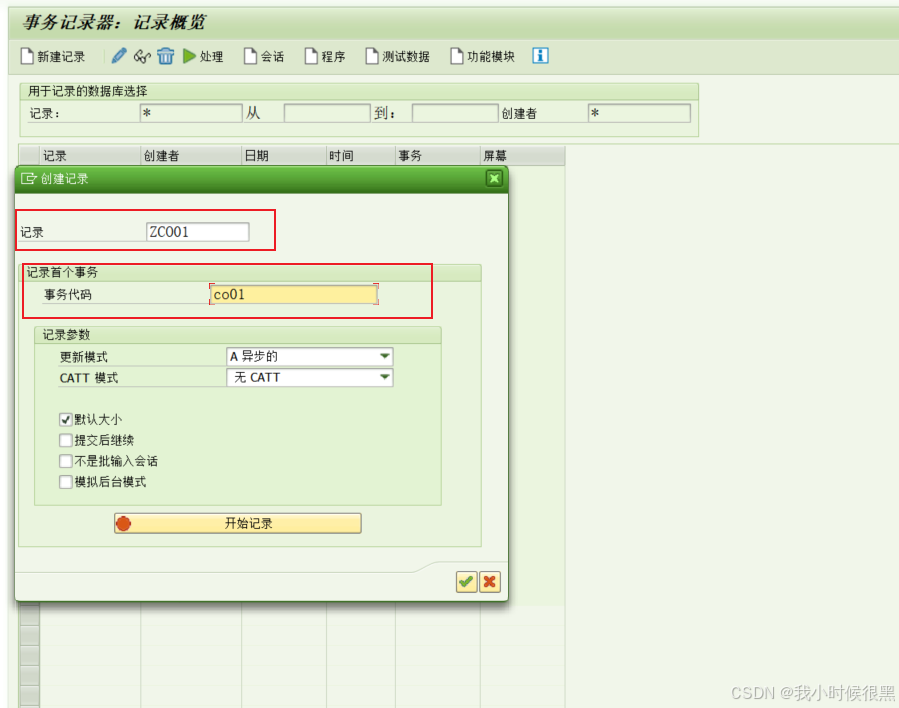This screenshot has width=899, height=708.
Task: Click the 事务 column header
Action: (438, 155)
